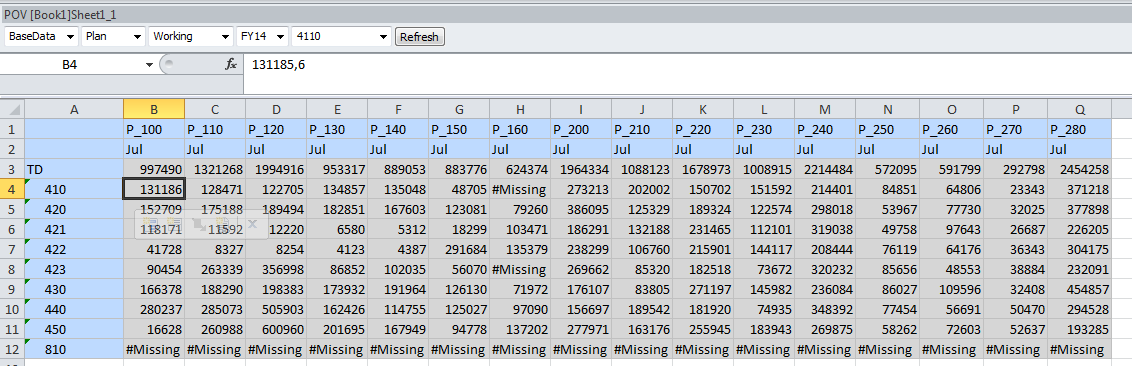Select active cell with value 131186
The image size is (1132, 366).
point(154,189)
